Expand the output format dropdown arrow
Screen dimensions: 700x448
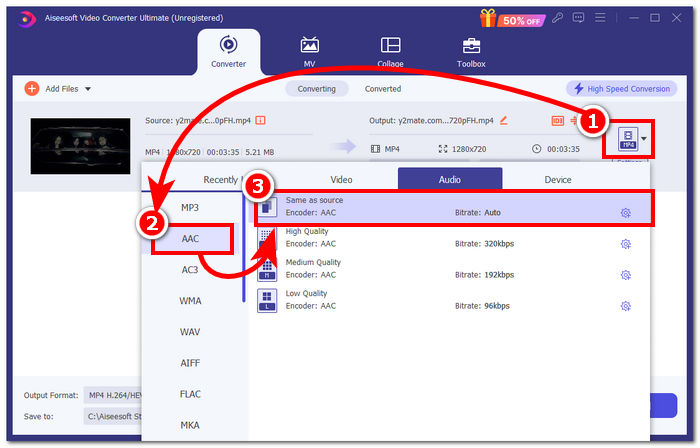(x=644, y=139)
